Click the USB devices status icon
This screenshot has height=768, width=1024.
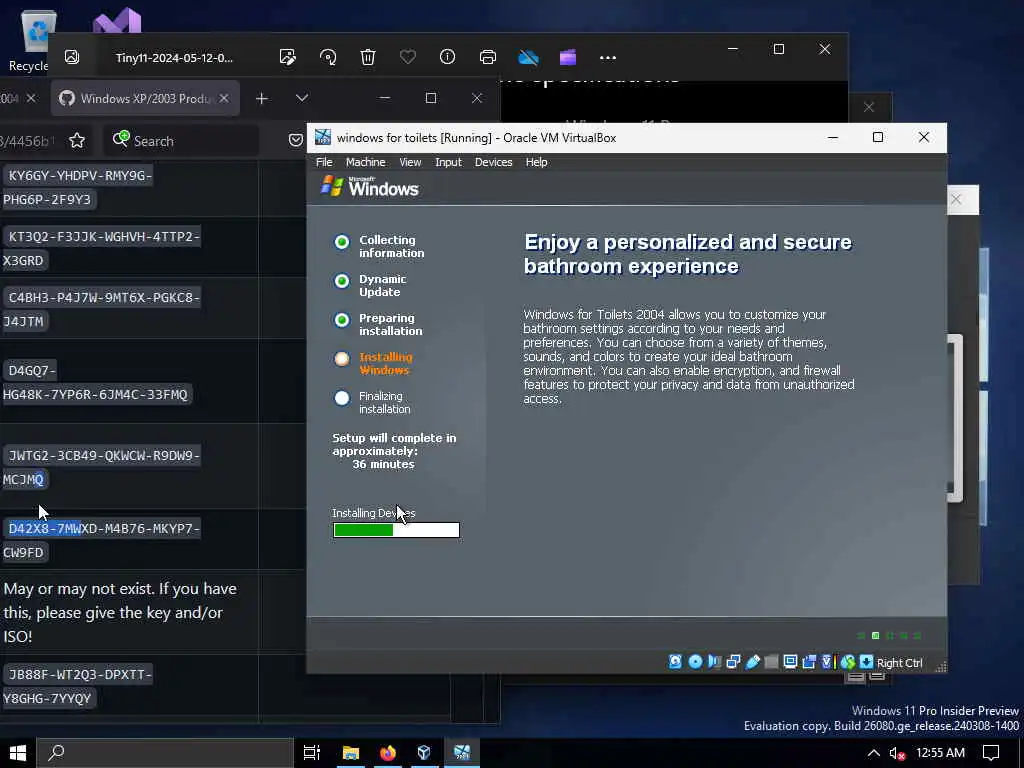tap(752, 662)
